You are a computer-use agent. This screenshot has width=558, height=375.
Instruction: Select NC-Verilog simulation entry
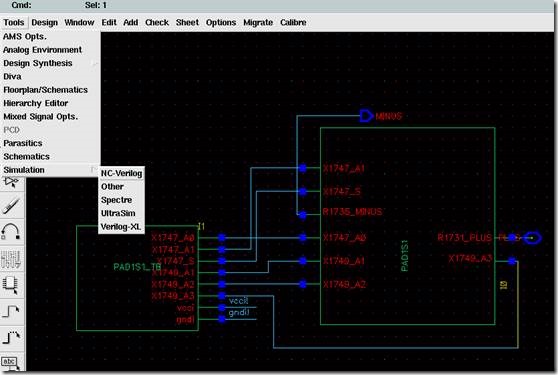tap(121, 173)
